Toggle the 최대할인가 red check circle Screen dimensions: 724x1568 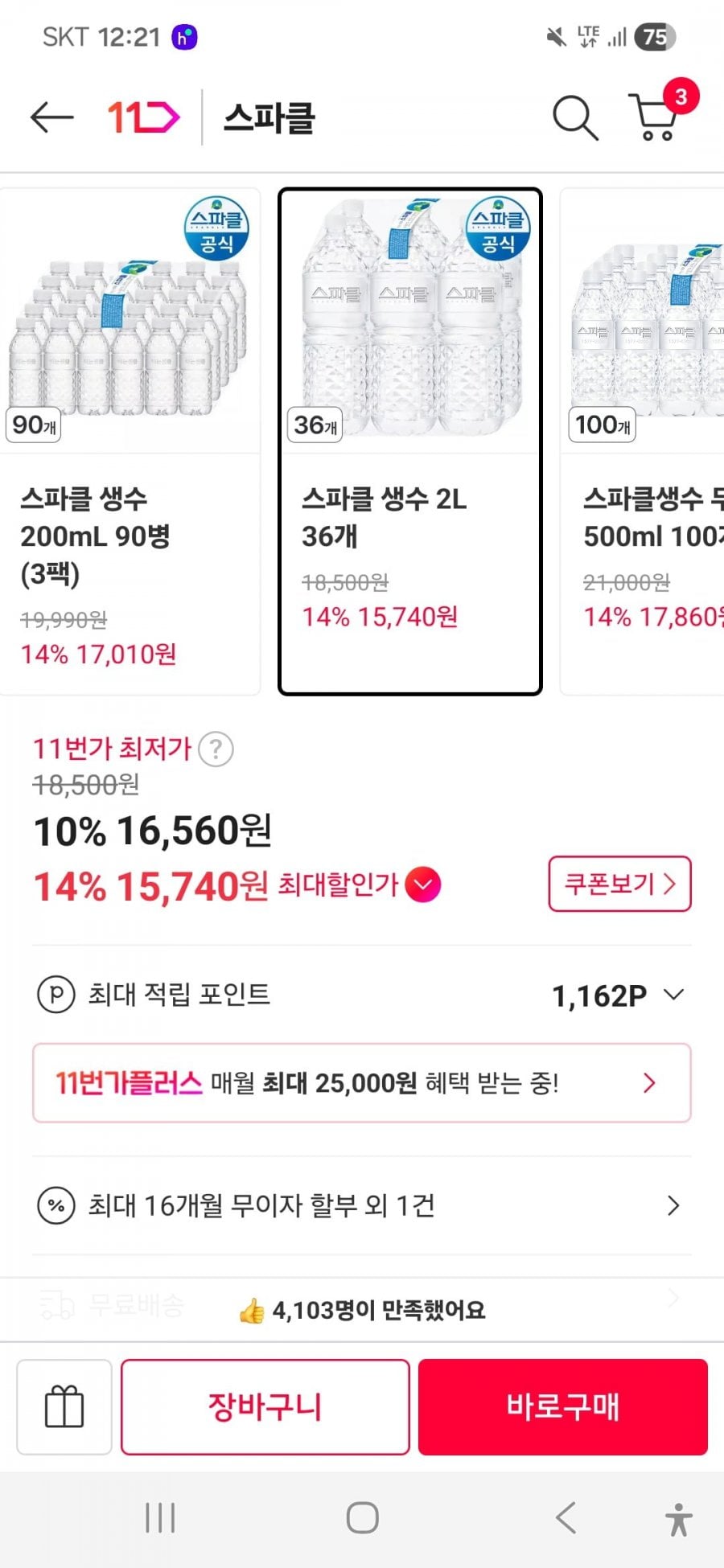[x=423, y=885]
